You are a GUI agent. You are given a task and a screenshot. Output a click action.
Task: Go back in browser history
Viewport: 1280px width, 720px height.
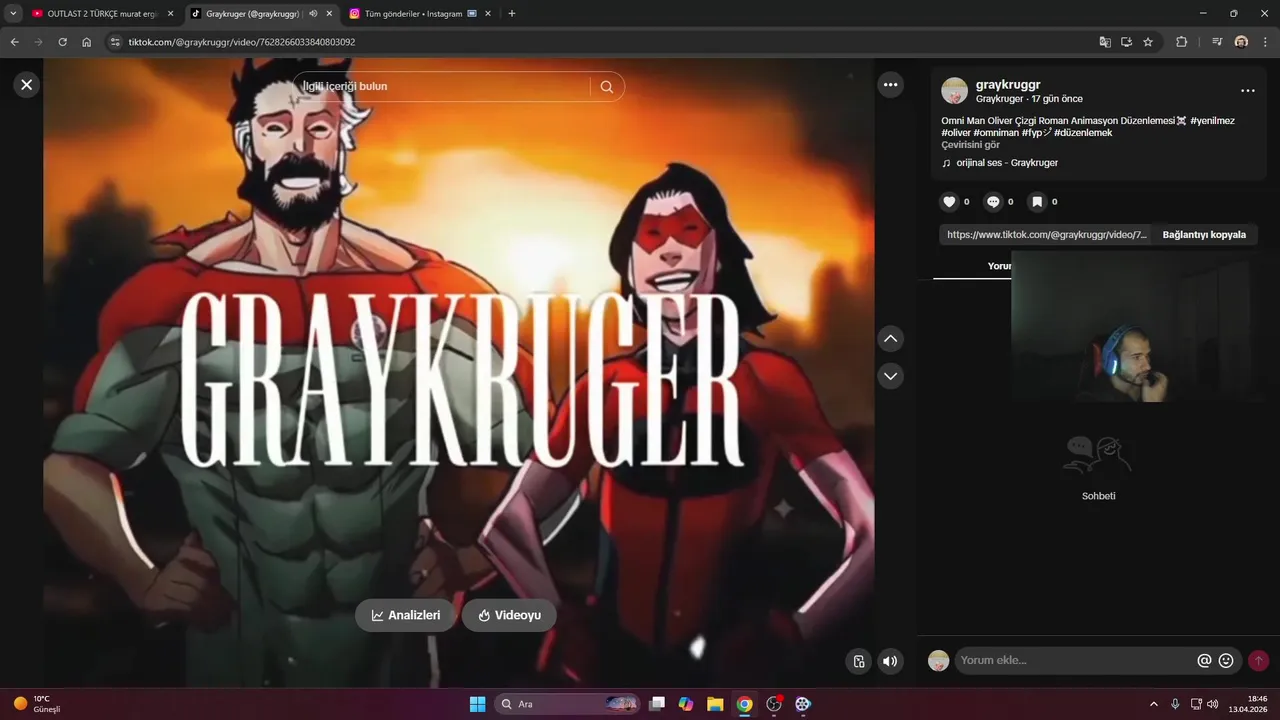point(14,42)
